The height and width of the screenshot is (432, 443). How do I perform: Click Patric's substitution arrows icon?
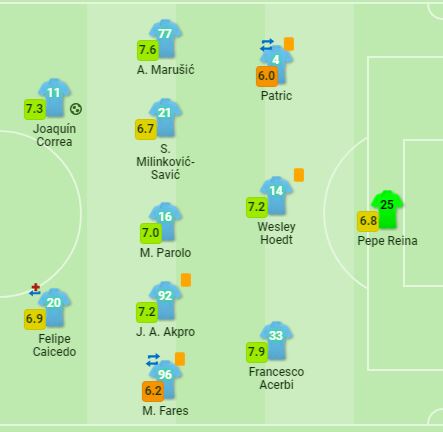coord(267,45)
